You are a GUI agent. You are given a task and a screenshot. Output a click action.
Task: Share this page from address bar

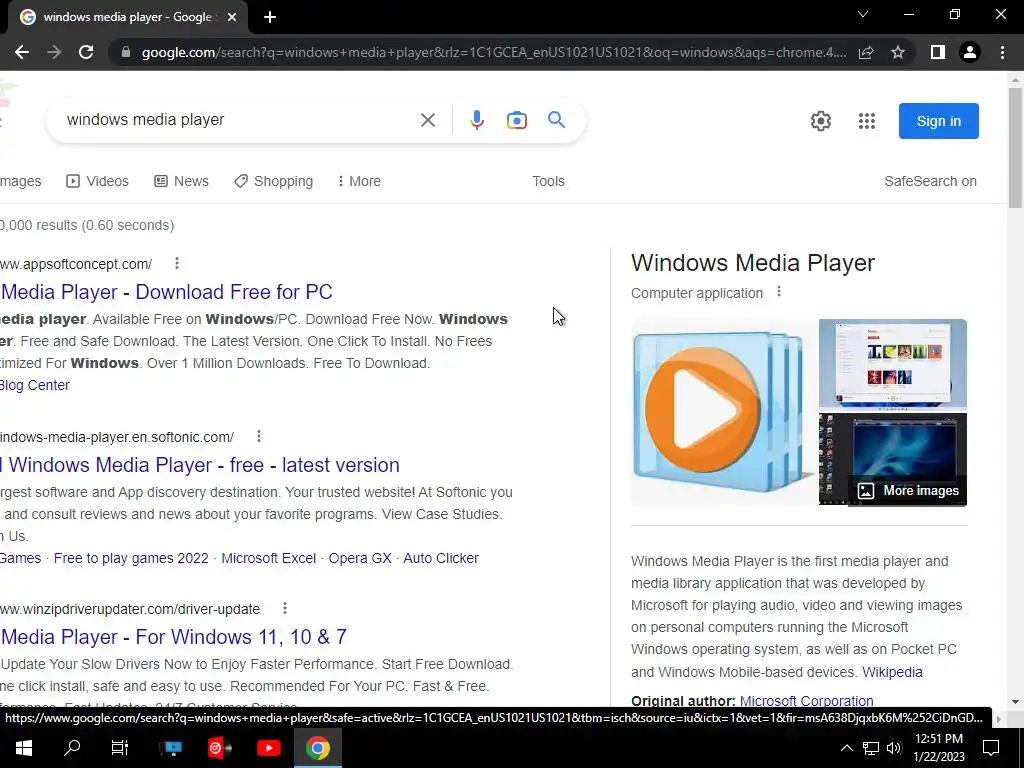[x=866, y=52]
